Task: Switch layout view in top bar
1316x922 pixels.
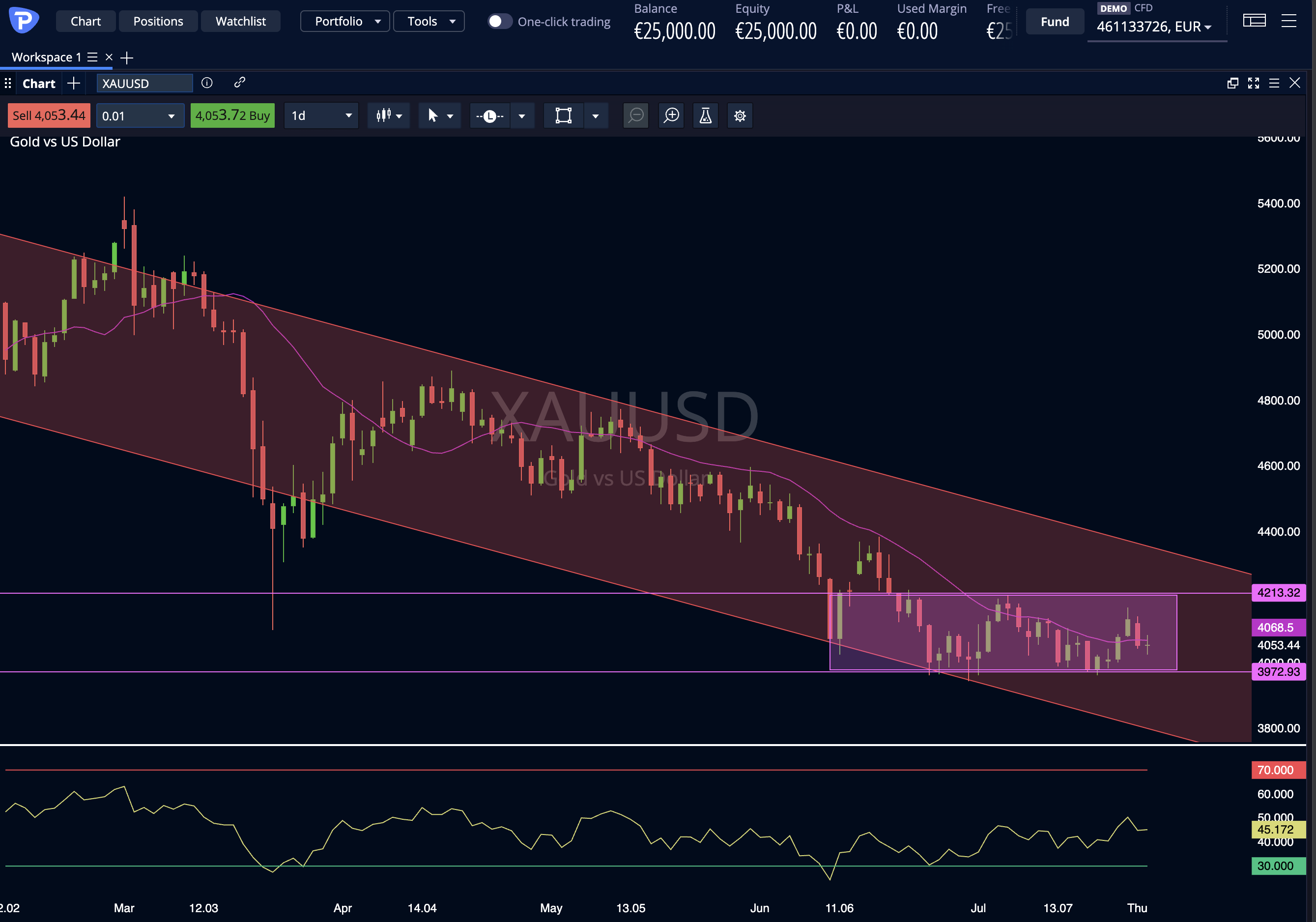Action: tap(1254, 21)
